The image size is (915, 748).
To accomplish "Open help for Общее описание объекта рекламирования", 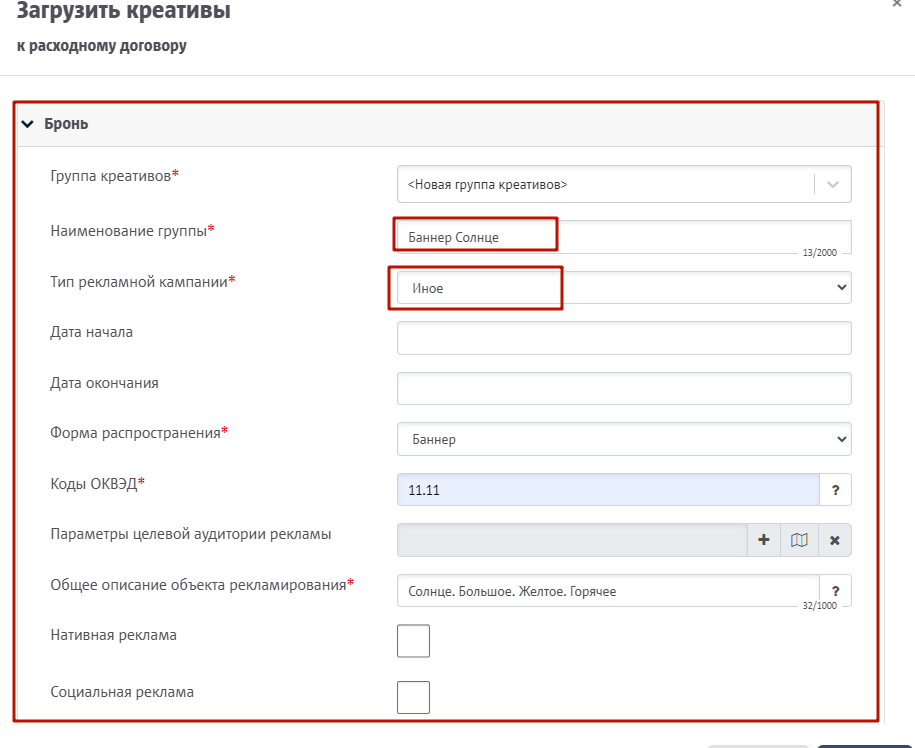I will click(x=835, y=591).
